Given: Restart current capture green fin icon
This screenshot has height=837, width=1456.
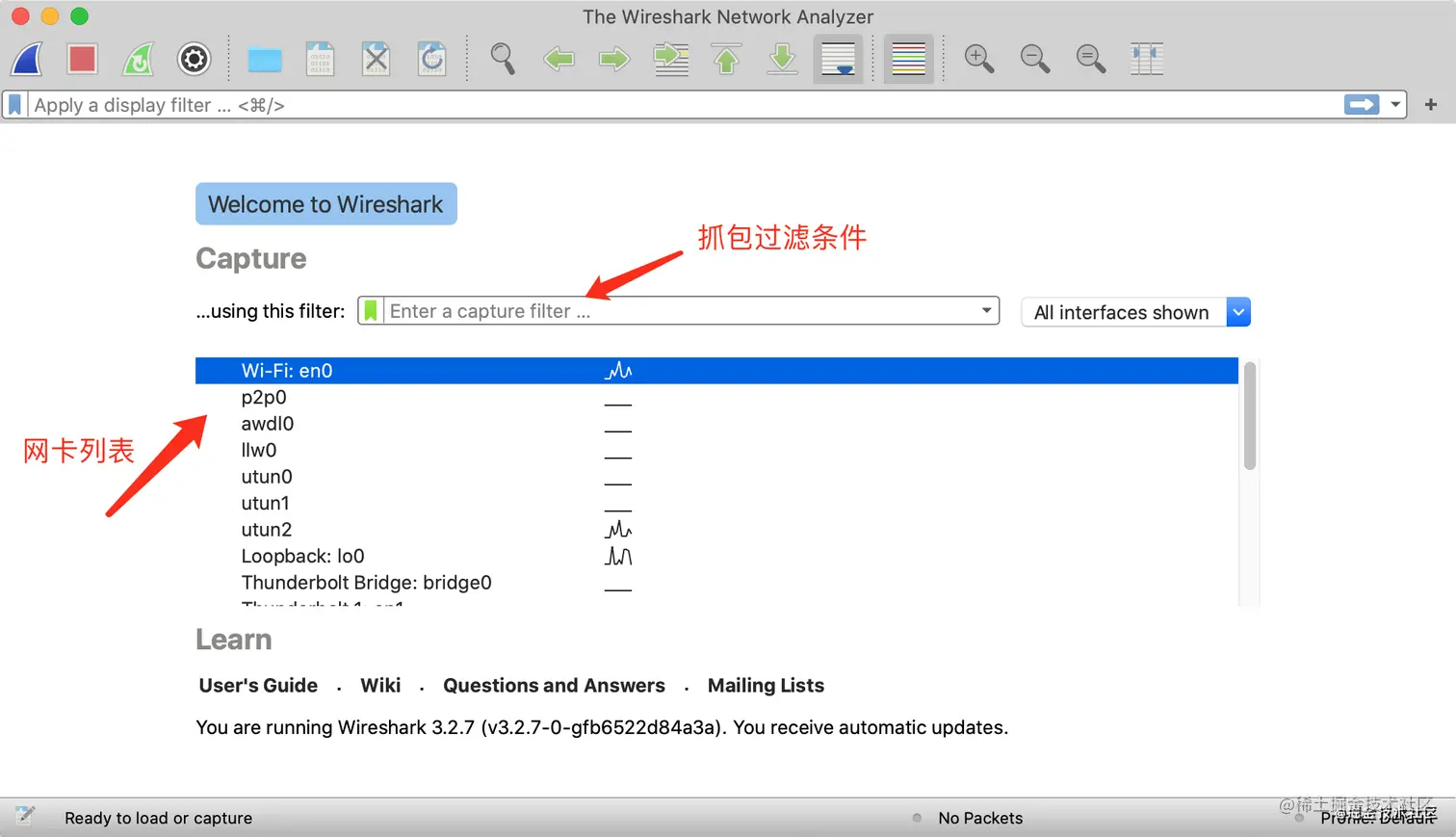Looking at the screenshot, I should 139,60.
